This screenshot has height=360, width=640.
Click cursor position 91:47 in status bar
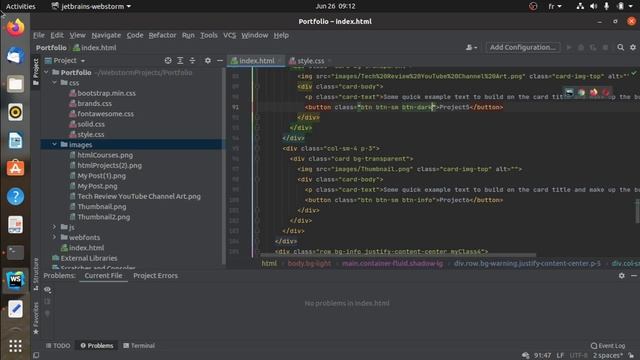point(542,356)
